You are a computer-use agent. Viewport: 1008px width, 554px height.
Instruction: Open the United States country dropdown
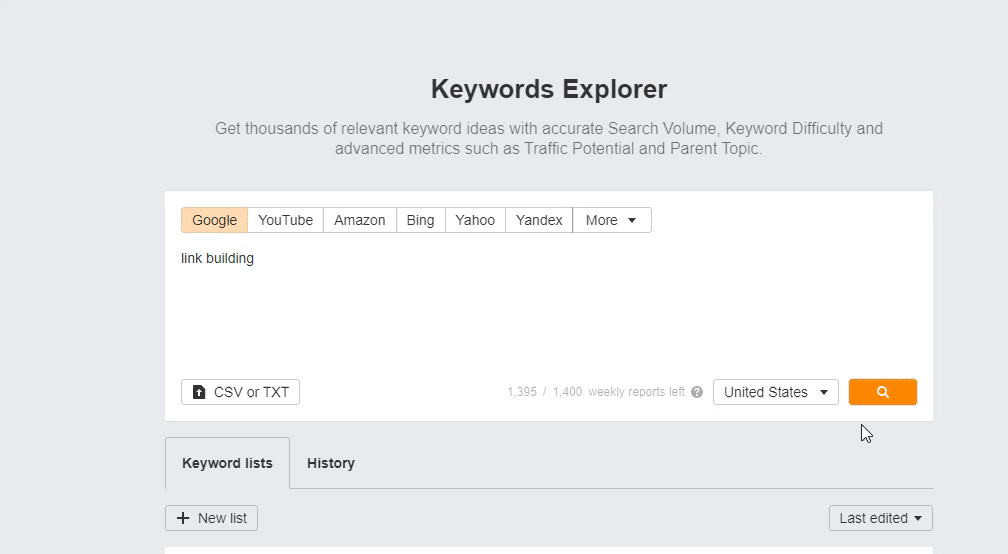[x=776, y=392]
